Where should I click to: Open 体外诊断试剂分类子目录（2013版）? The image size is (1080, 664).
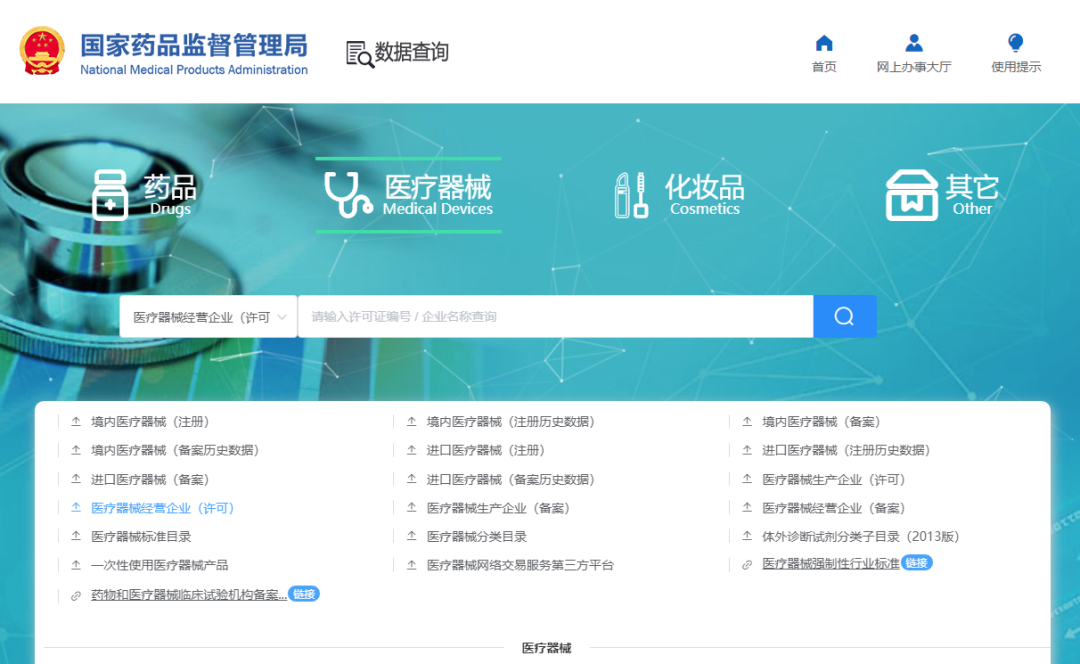coord(860,537)
